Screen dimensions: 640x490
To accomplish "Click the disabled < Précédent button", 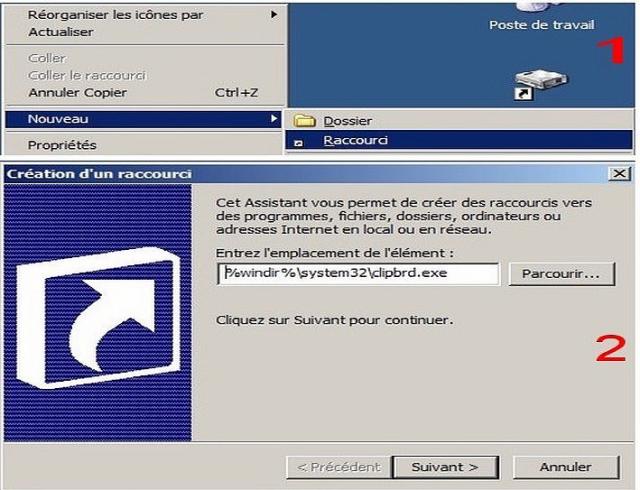I will click(339, 467).
